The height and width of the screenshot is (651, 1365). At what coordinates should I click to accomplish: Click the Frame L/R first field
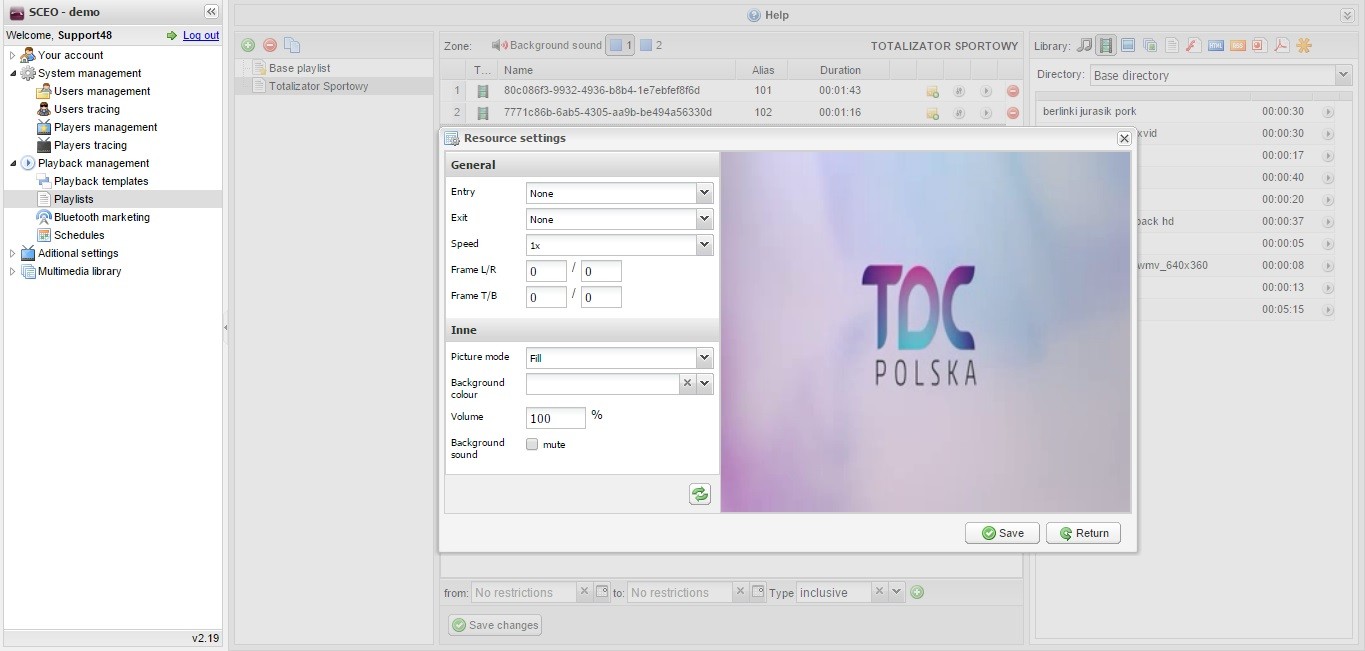pos(546,271)
